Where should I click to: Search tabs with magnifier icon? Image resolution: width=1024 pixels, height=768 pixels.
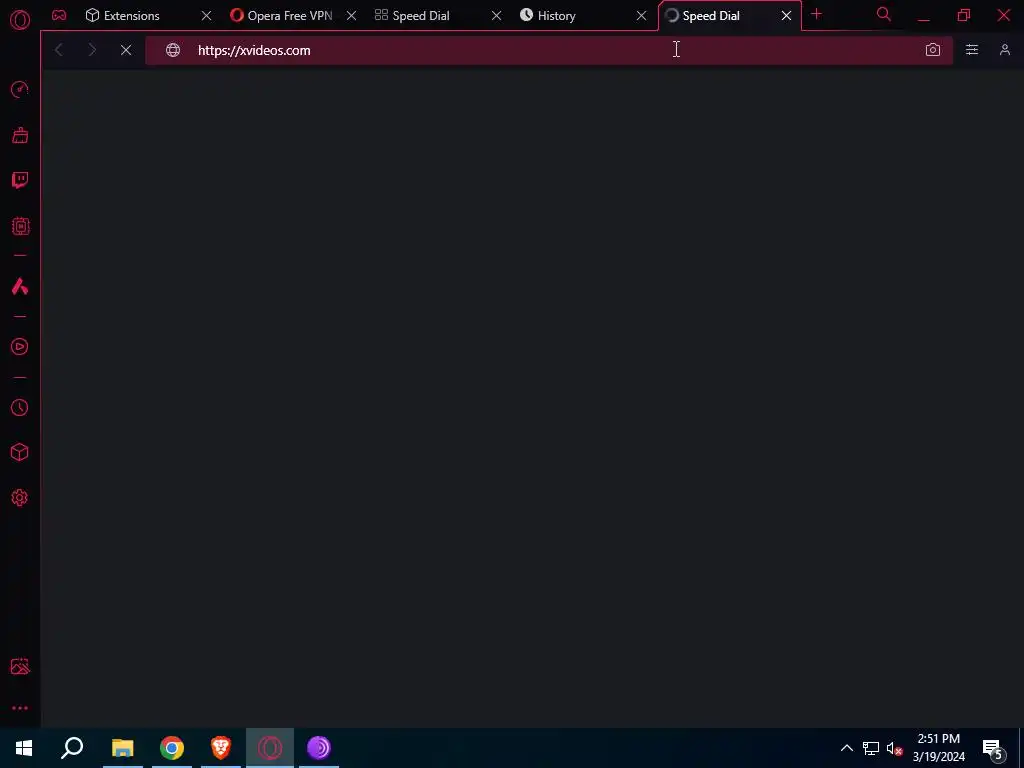[884, 14]
